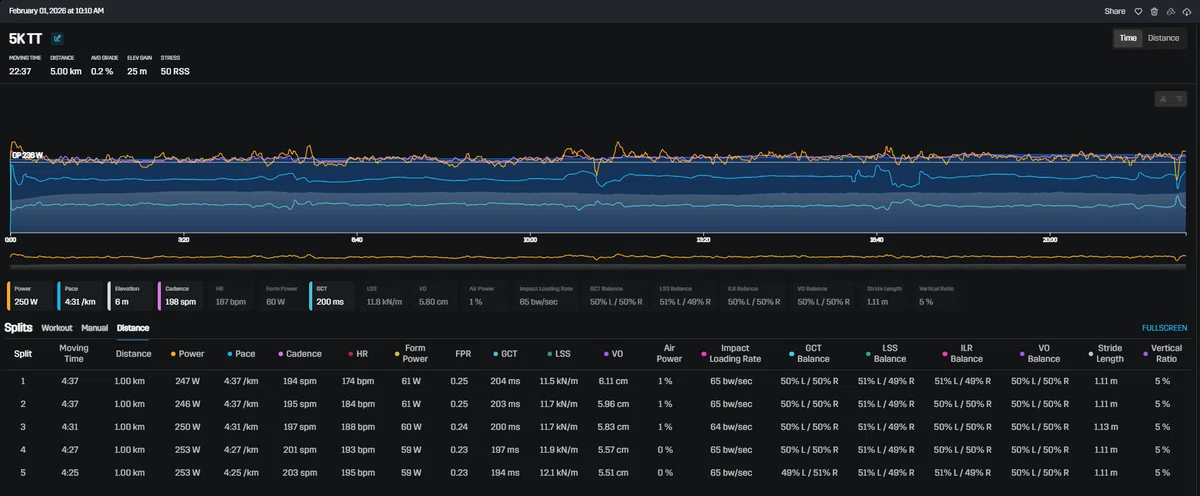
Task: Enable the HR metric chip
Action: (x=230, y=295)
